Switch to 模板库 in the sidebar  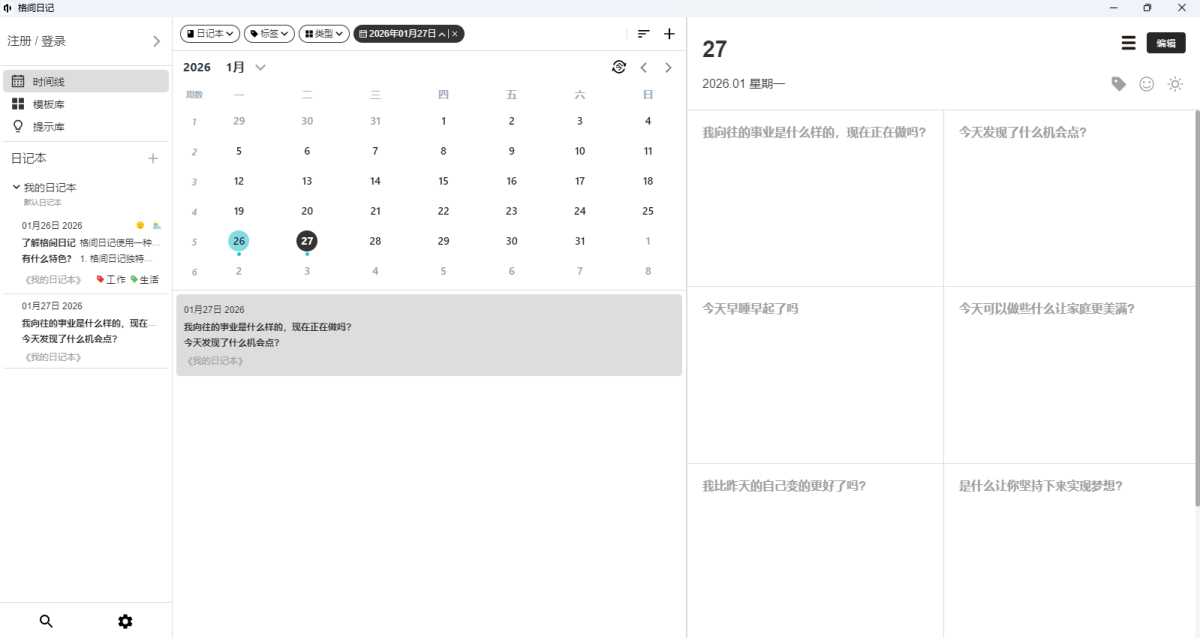(48, 104)
